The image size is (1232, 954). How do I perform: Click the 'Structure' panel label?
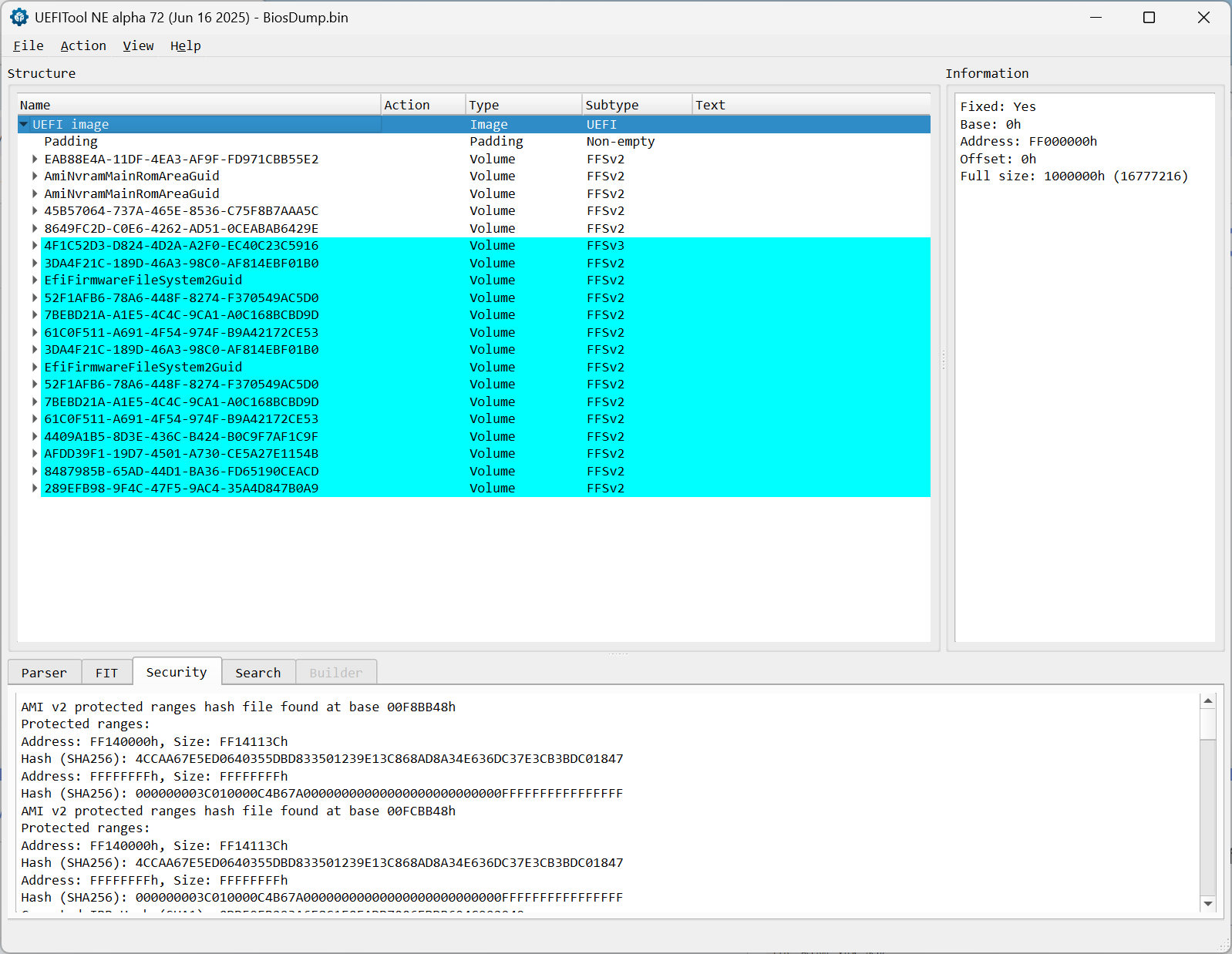click(42, 73)
